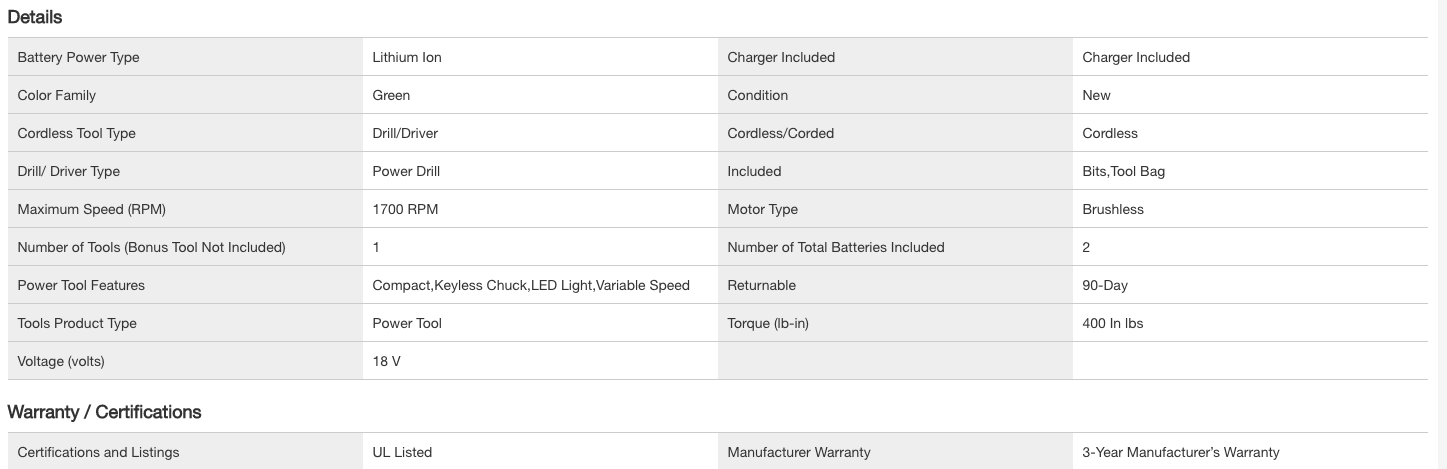Select the Color Family Green value
Image resolution: width=1447 pixels, height=469 pixels.
click(391, 95)
